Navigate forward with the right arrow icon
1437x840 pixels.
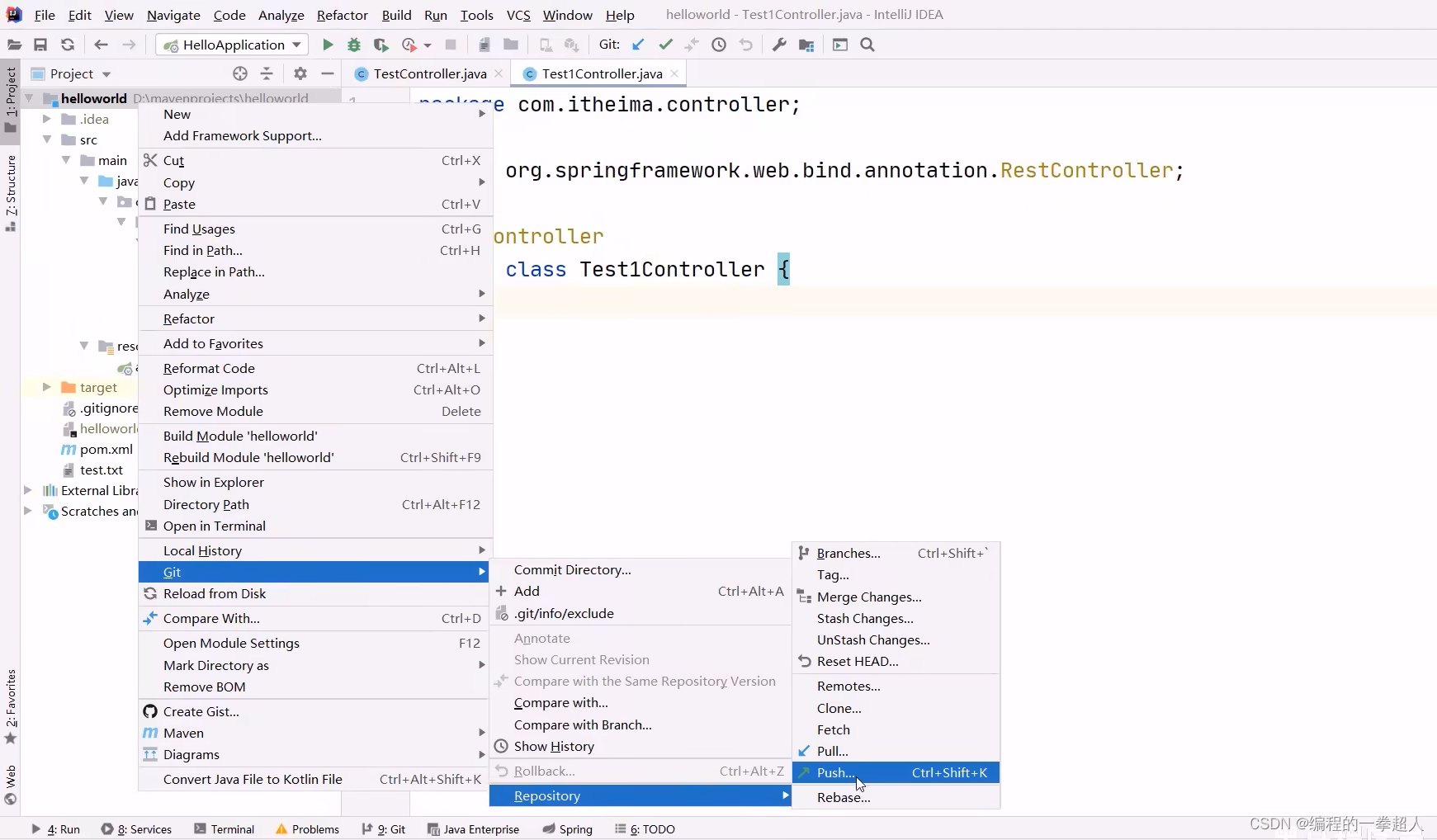coord(129,45)
